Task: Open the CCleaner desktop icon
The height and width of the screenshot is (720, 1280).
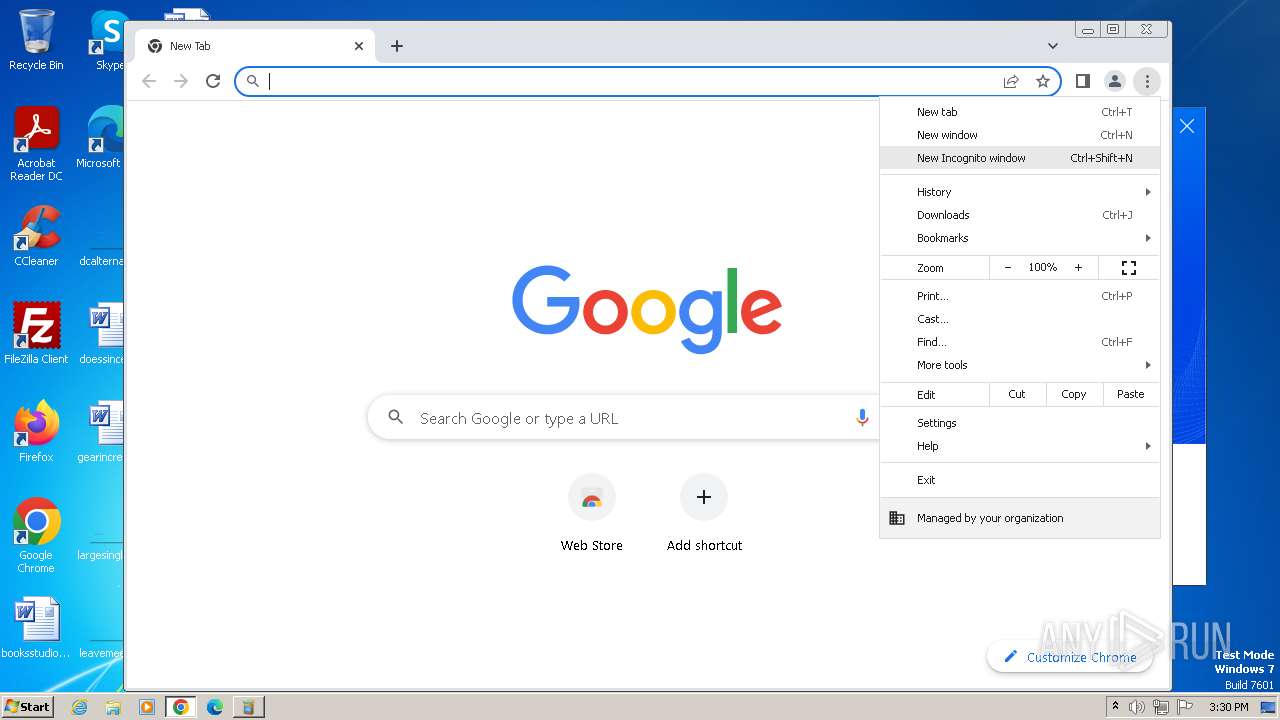Action: point(36,236)
